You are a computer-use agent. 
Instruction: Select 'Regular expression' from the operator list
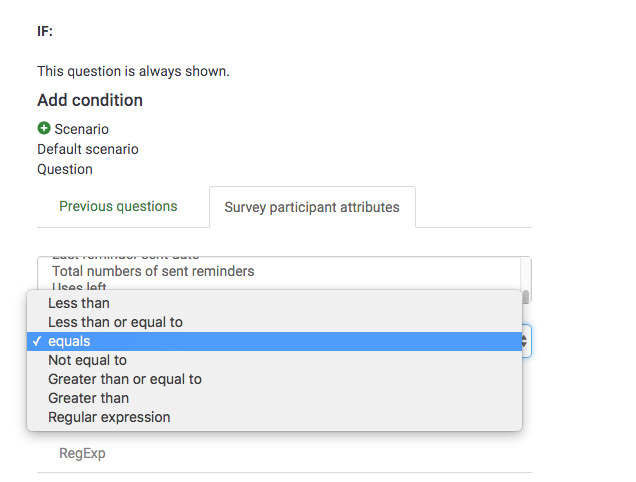[109, 417]
